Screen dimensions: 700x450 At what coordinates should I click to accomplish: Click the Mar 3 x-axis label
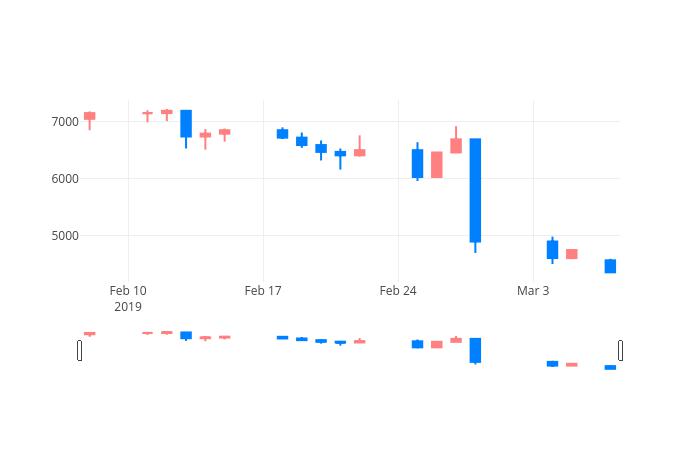[533, 291]
